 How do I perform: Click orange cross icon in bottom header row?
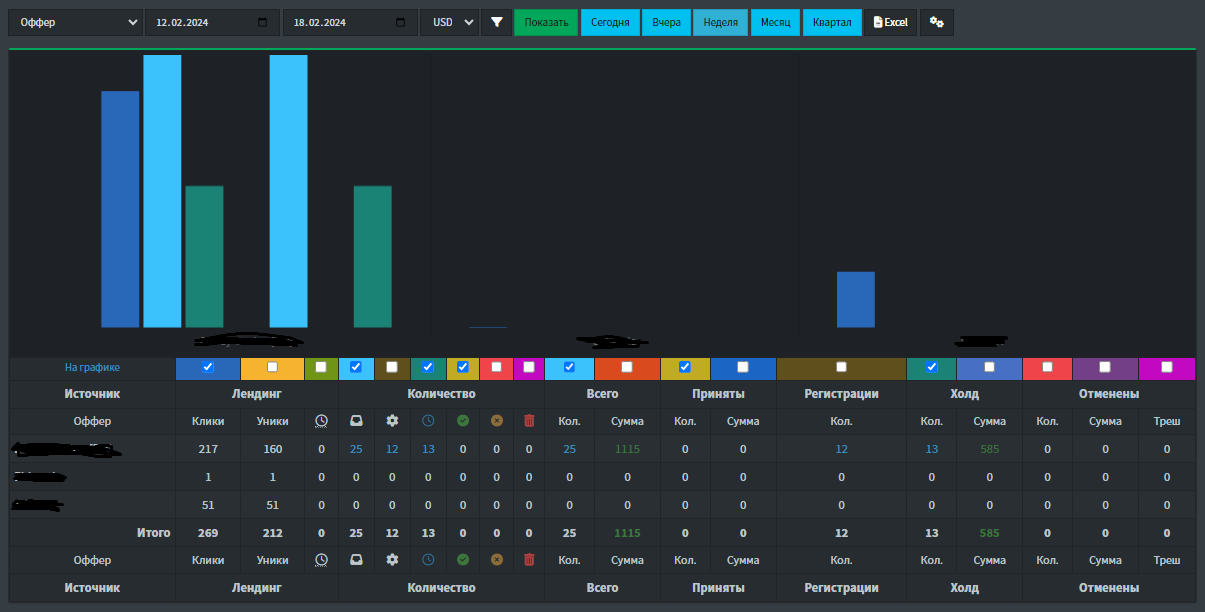pos(496,560)
